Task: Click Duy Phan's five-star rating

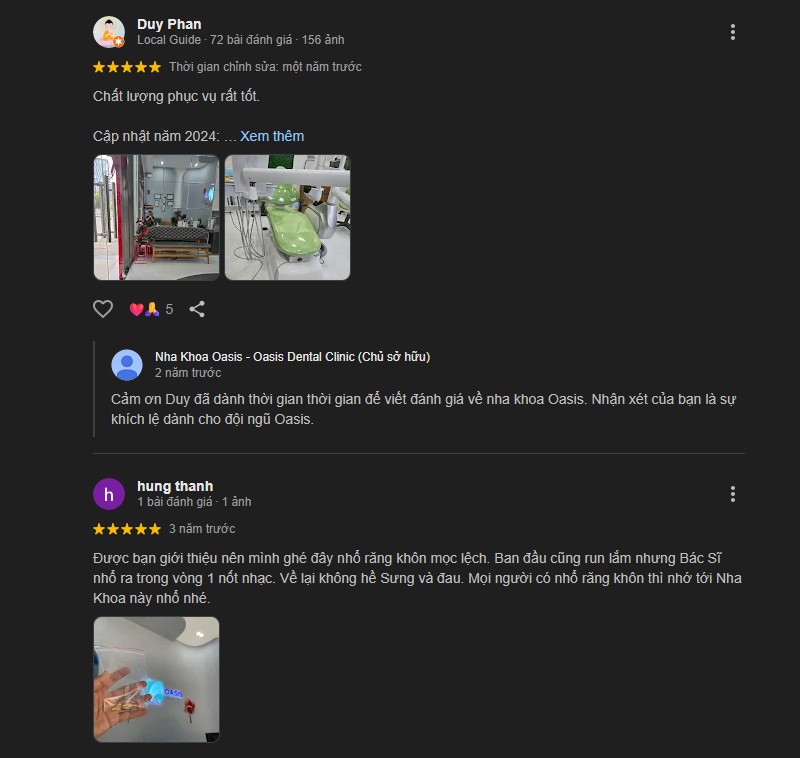Action: [x=127, y=67]
